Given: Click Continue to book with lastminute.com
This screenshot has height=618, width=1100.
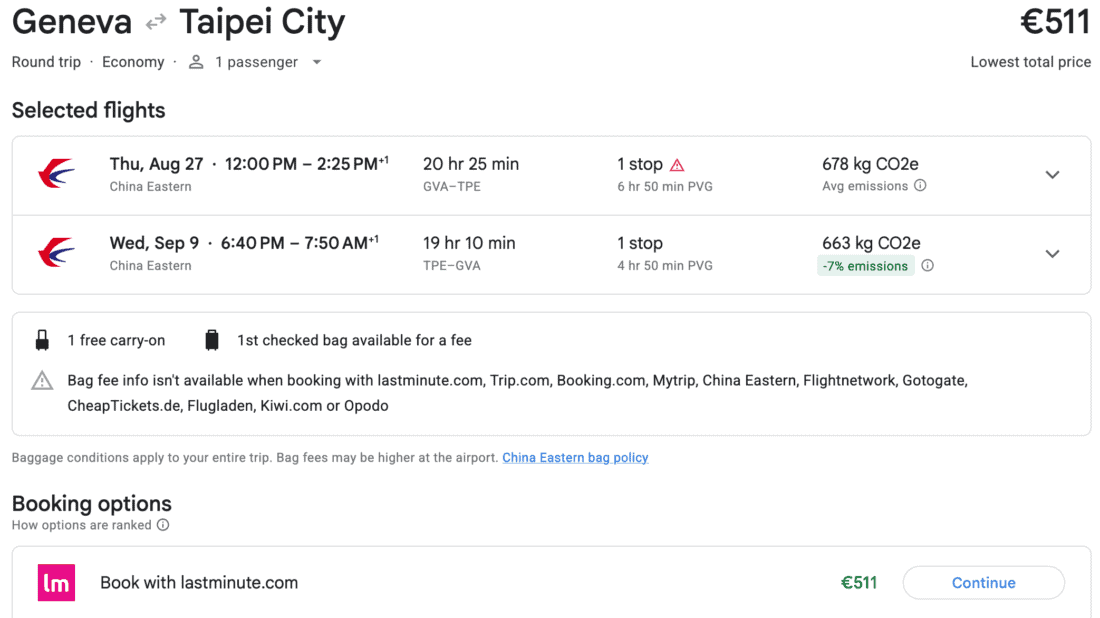Looking at the screenshot, I should pos(984,582).
